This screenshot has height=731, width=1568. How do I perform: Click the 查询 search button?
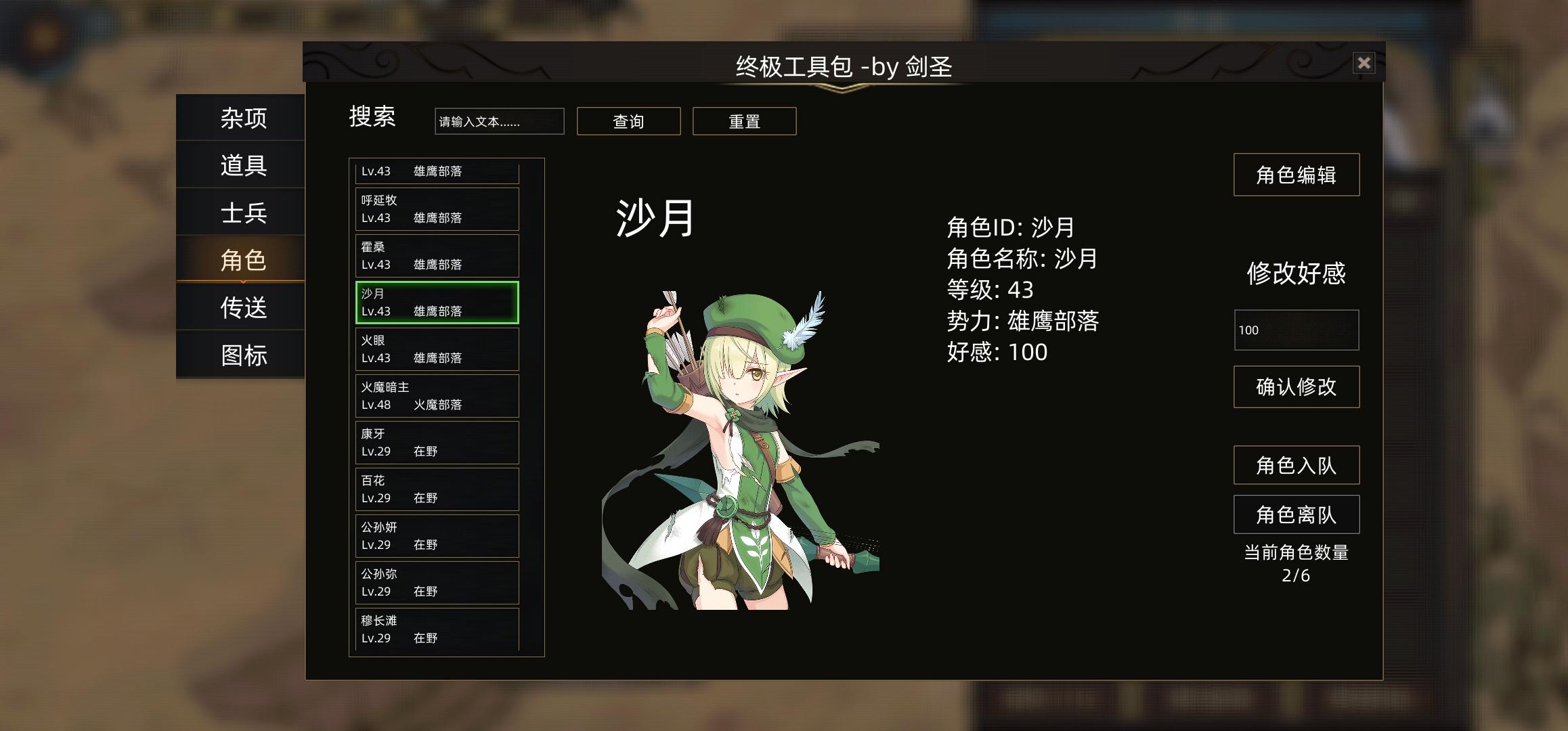tap(628, 121)
